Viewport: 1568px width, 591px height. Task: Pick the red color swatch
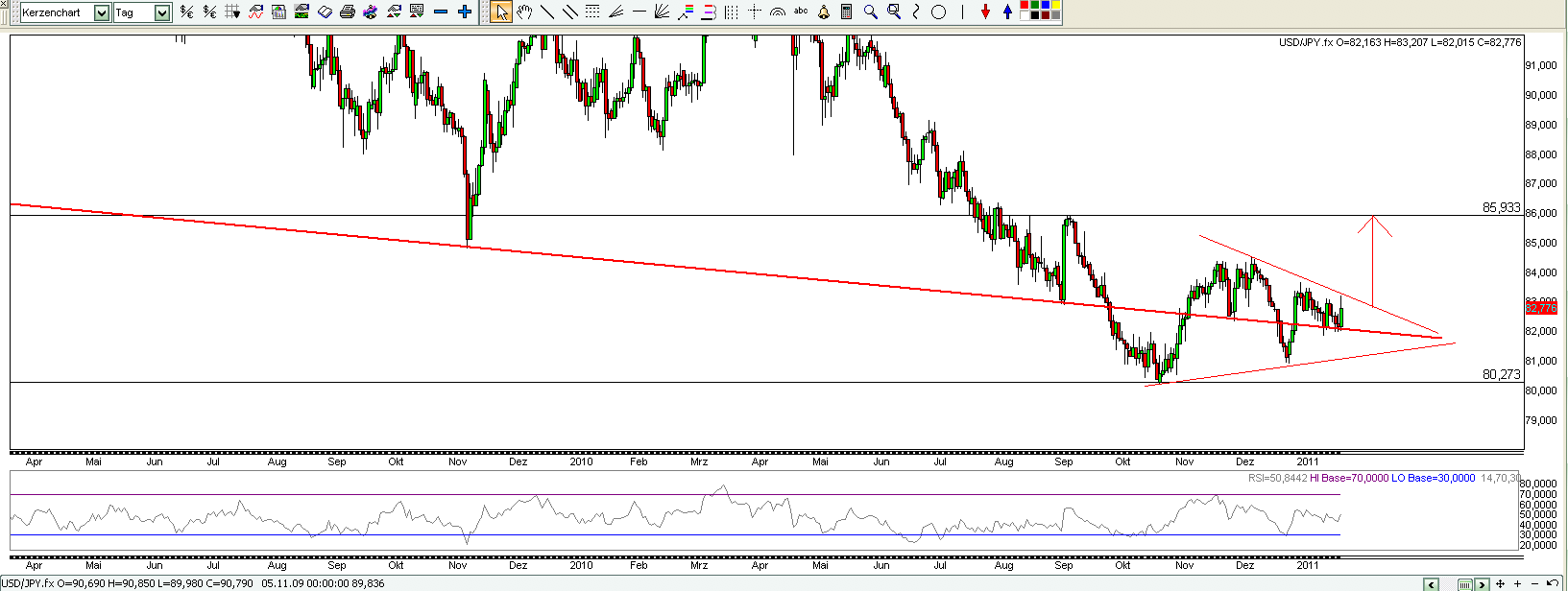click(1024, 7)
